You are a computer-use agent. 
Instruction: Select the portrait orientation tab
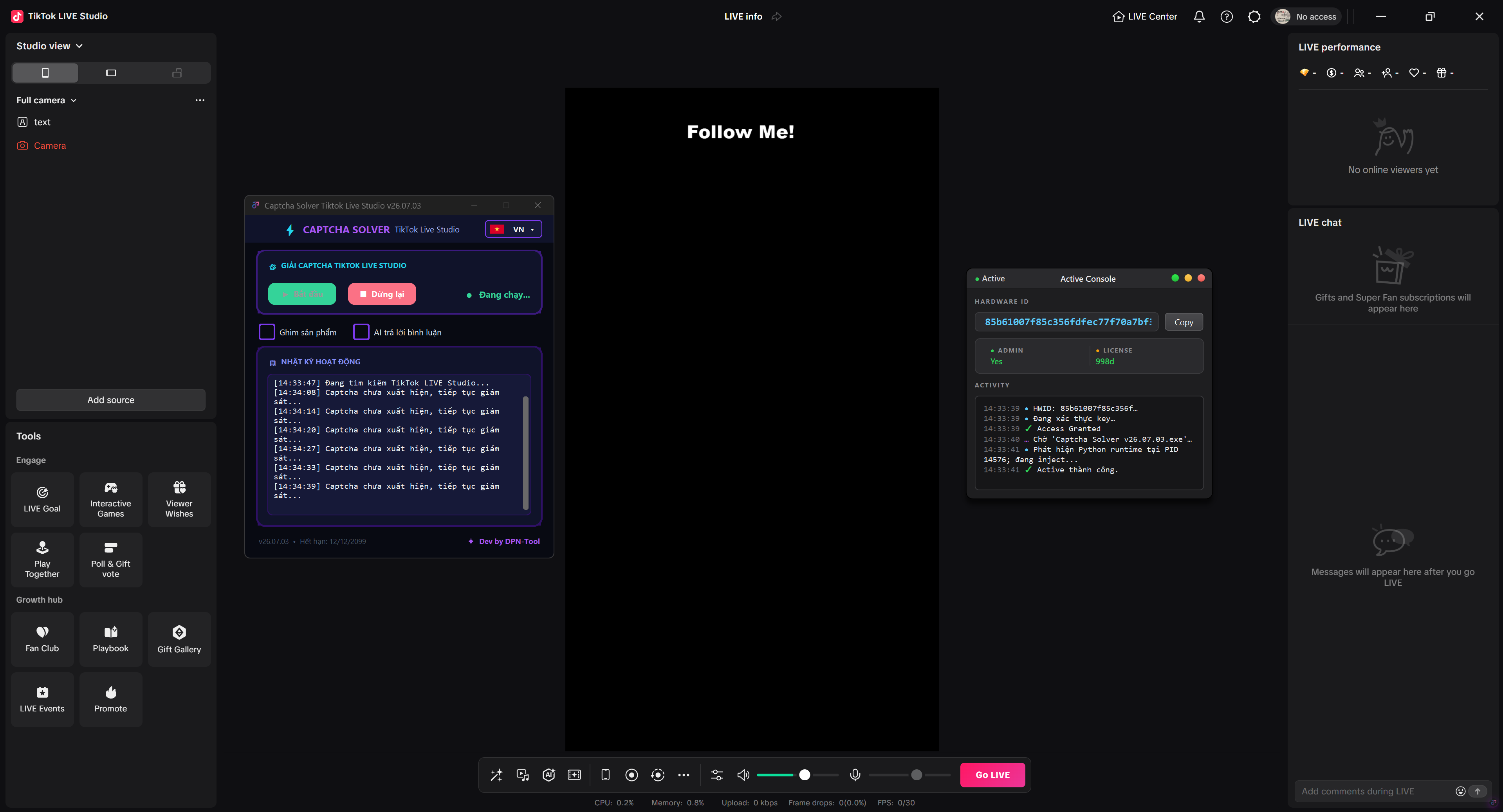pyautogui.click(x=45, y=73)
